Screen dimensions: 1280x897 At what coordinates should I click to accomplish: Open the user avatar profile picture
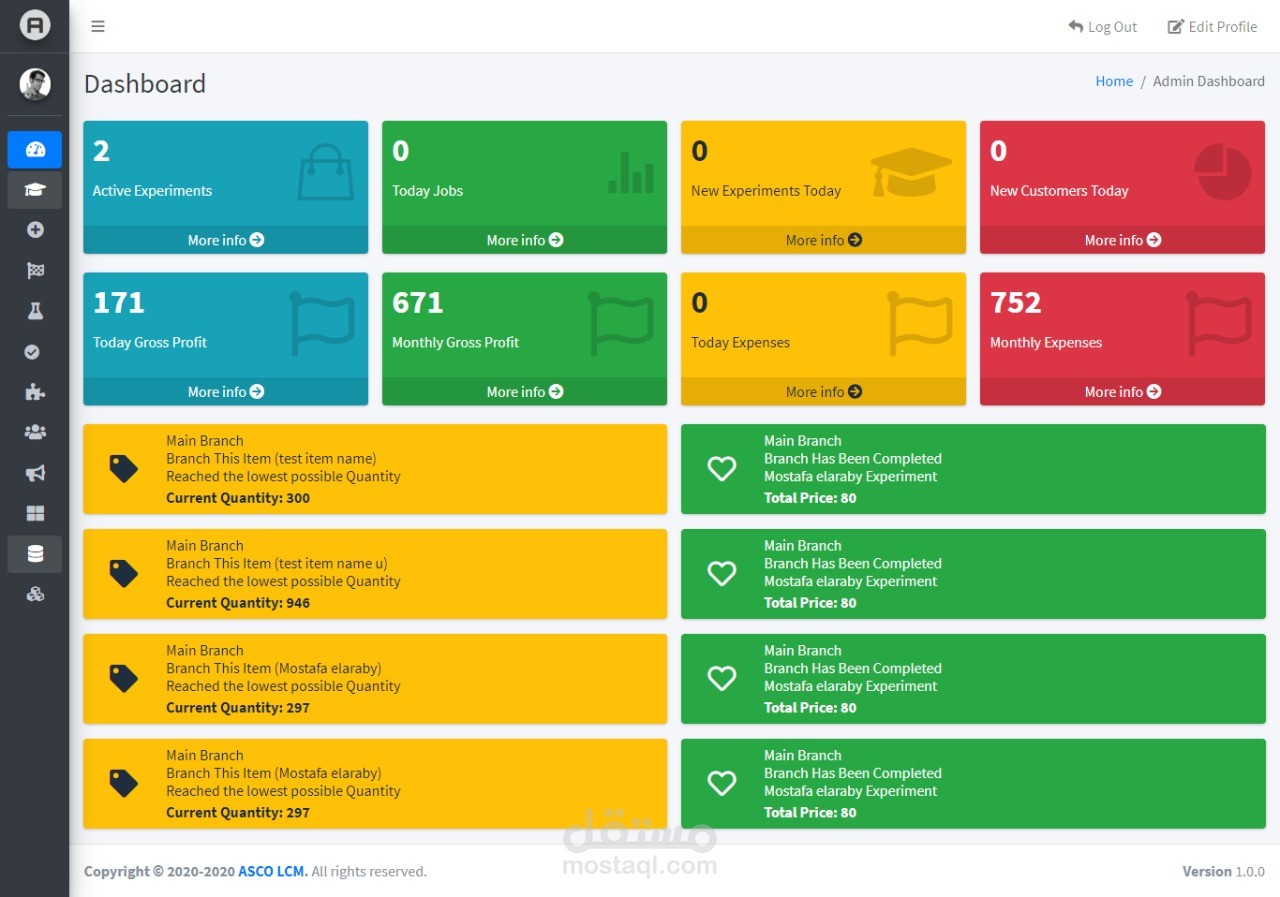pyautogui.click(x=35, y=85)
